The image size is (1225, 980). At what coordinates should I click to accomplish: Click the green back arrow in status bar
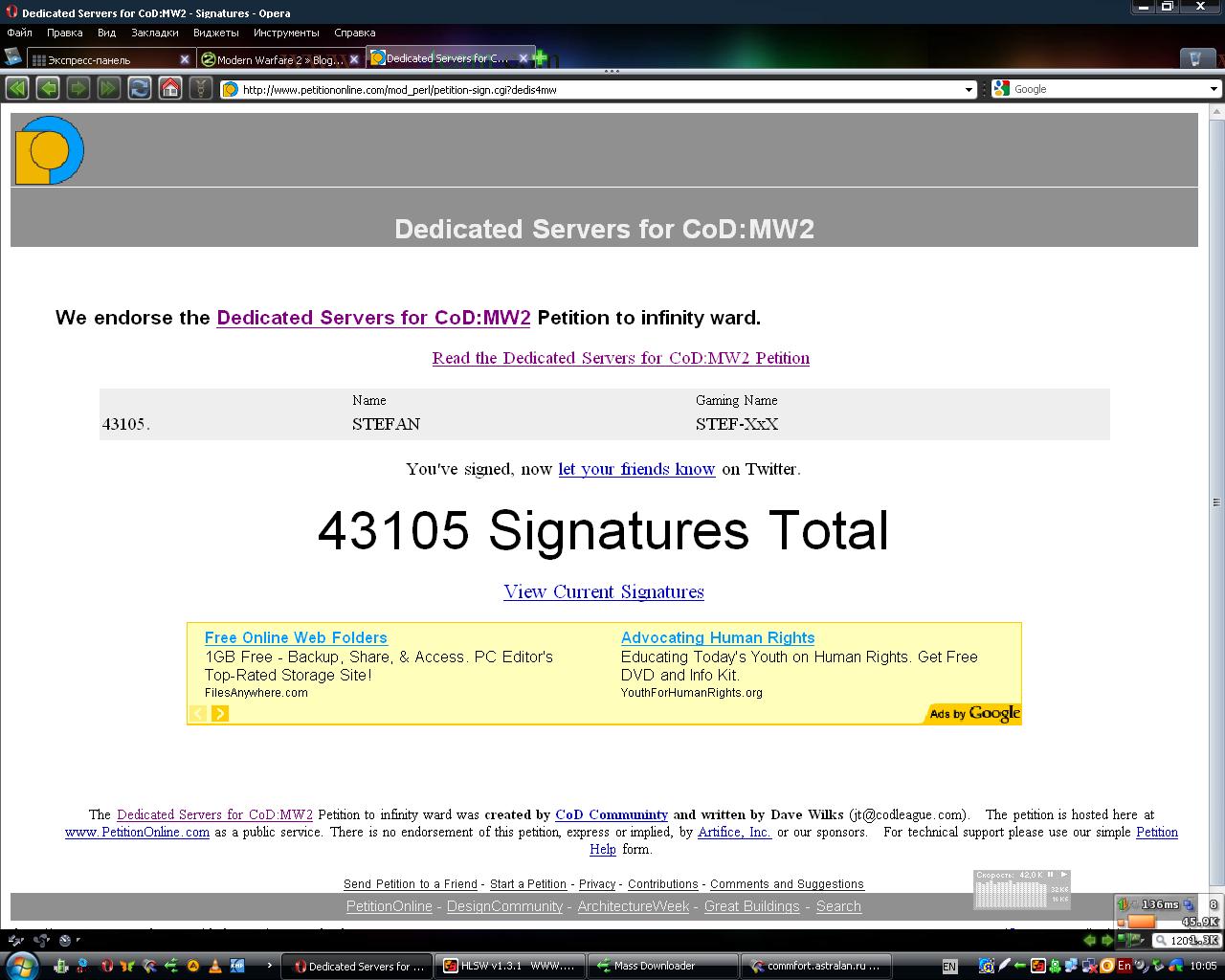click(x=1089, y=940)
